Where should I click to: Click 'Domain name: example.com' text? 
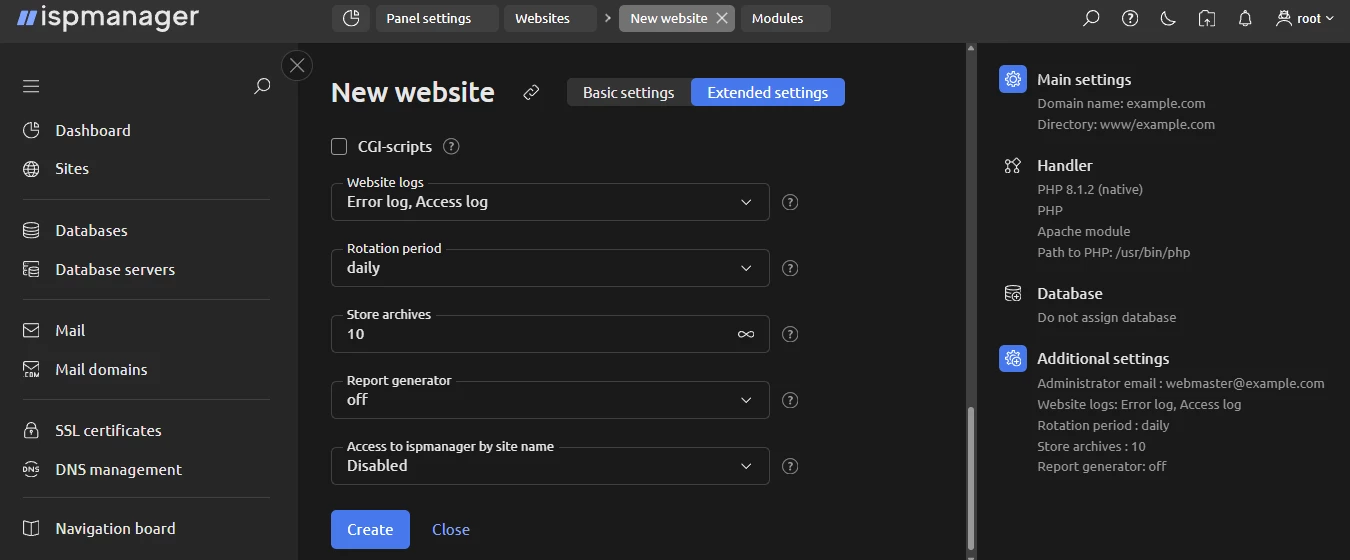click(x=1121, y=103)
